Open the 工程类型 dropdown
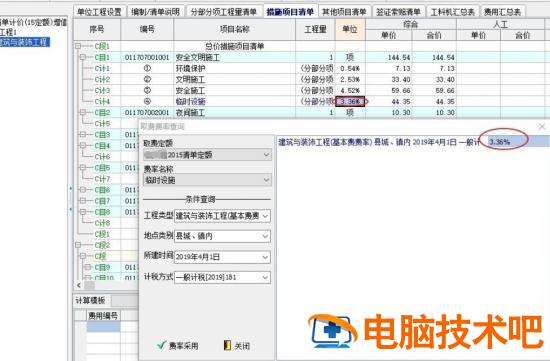 click(222, 216)
